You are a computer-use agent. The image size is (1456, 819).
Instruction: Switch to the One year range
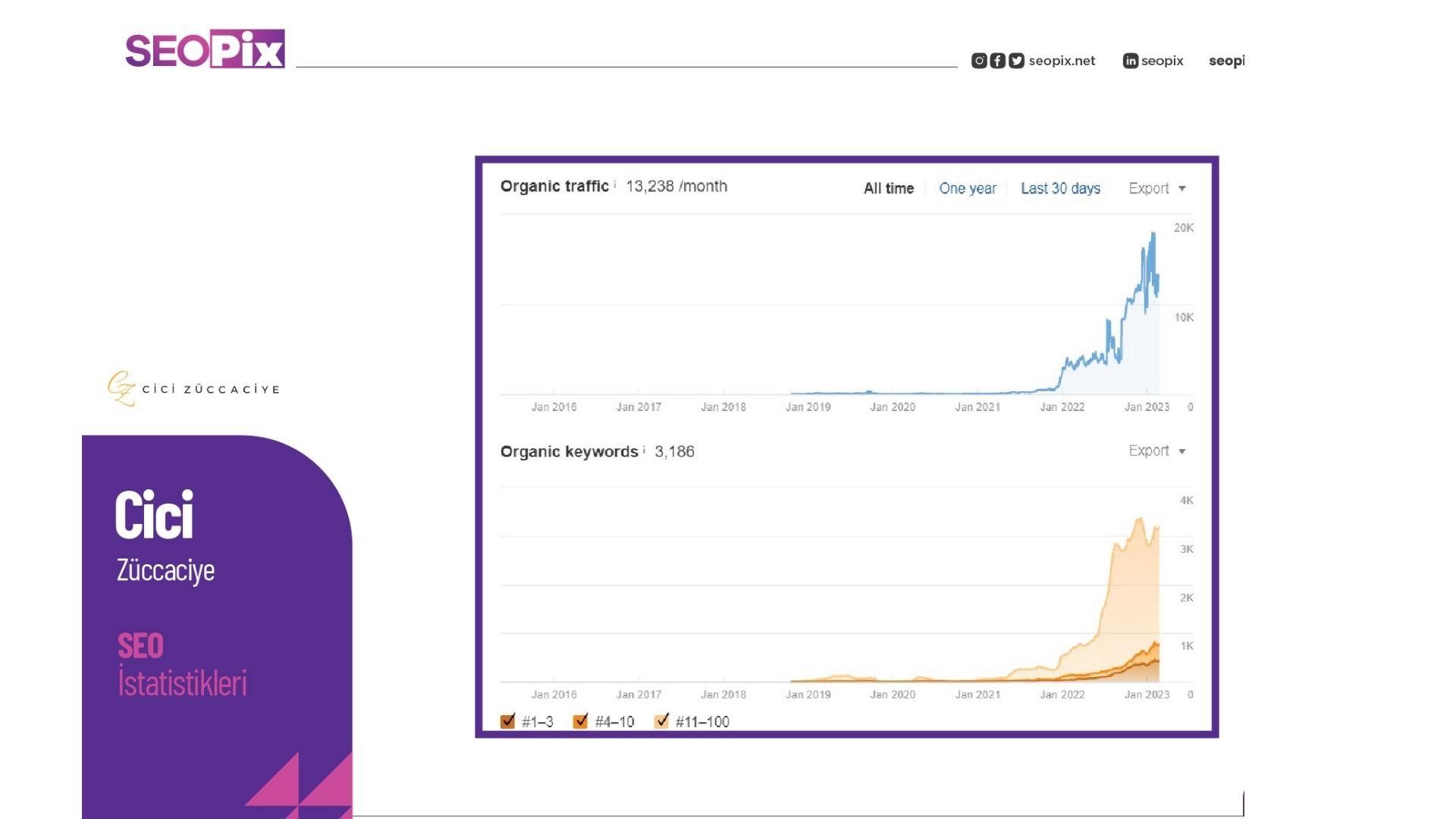point(968,188)
